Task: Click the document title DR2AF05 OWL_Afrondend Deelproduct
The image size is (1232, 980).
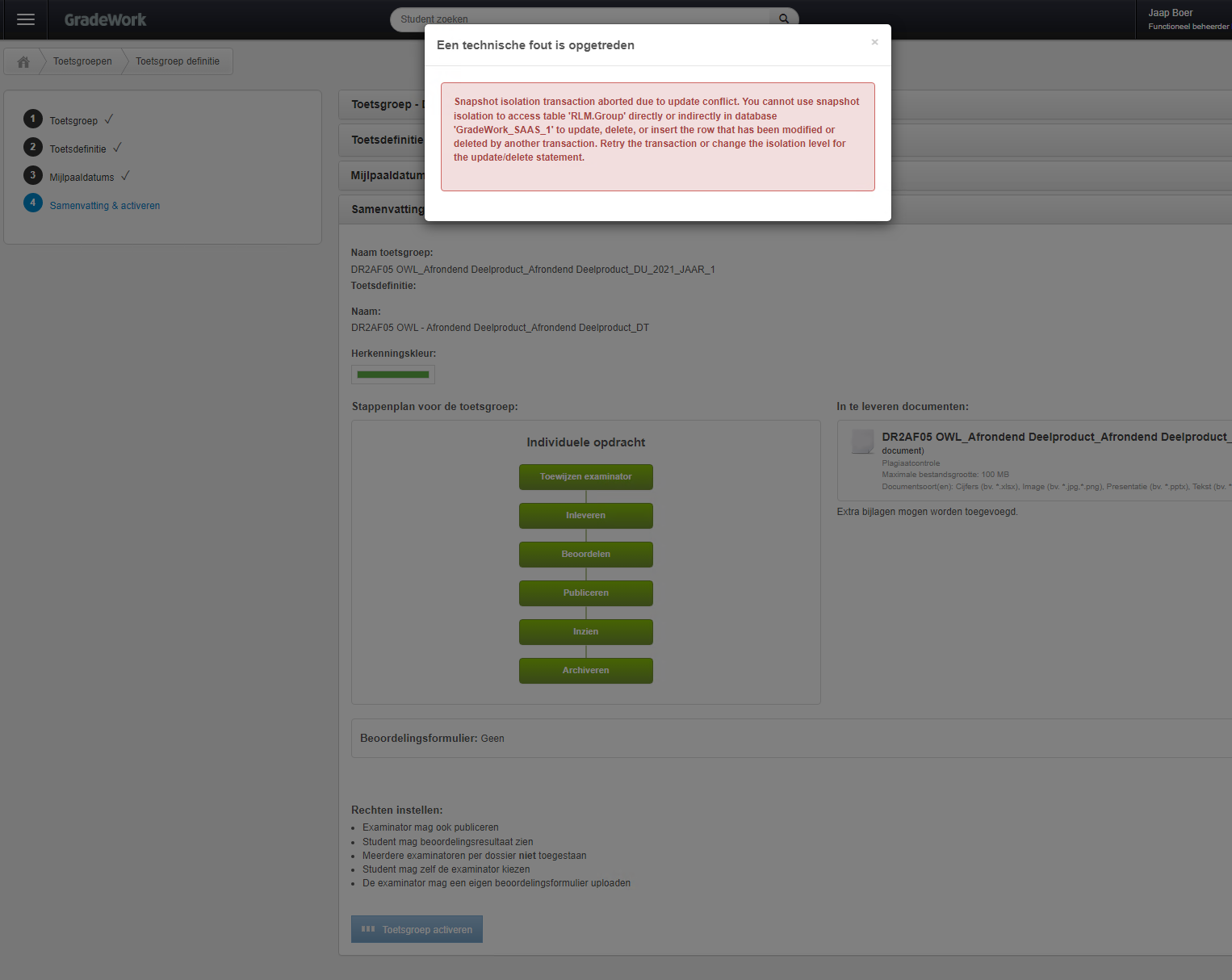Action: click(1056, 437)
